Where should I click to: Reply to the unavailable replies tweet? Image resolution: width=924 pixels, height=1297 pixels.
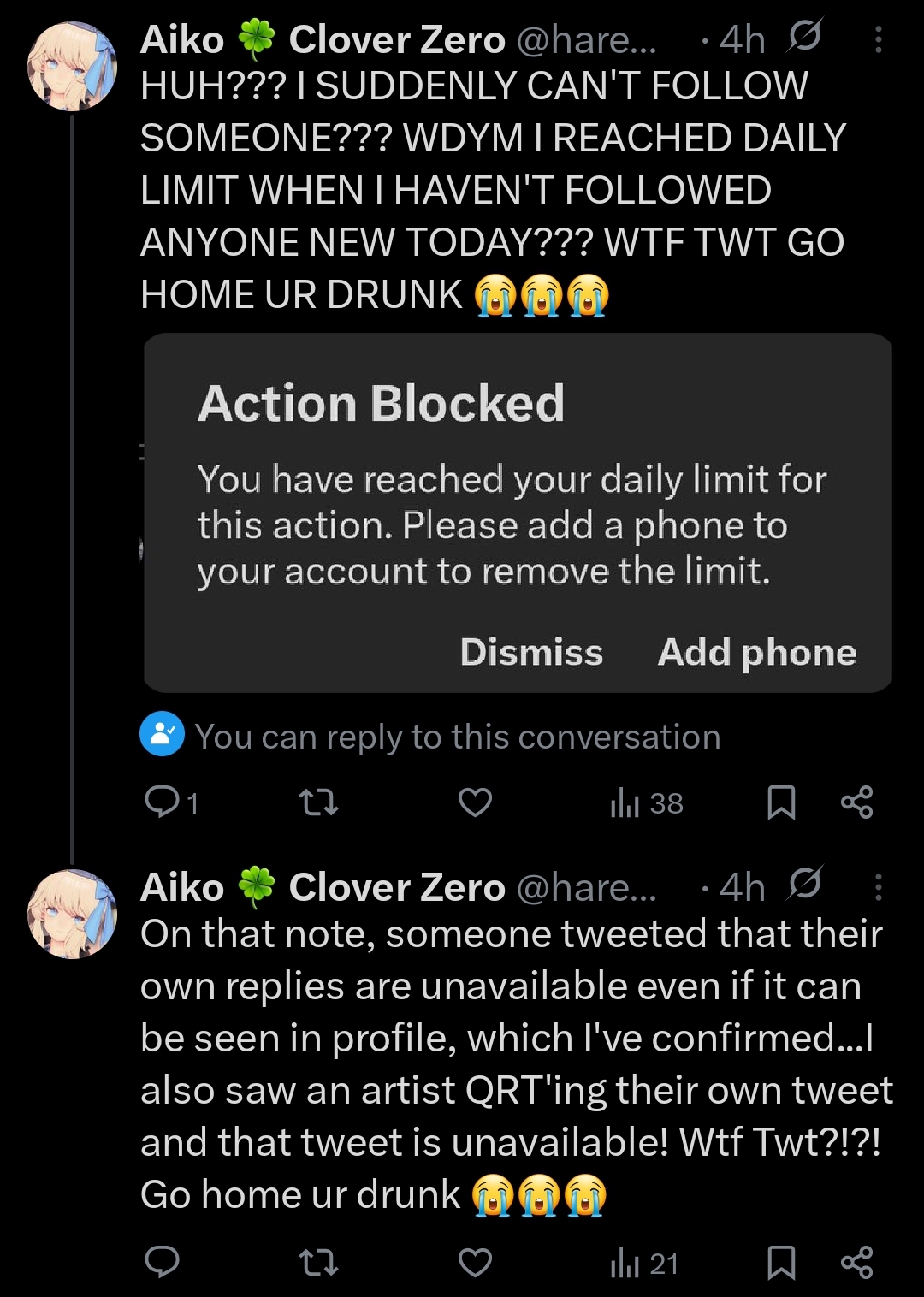[163, 1262]
